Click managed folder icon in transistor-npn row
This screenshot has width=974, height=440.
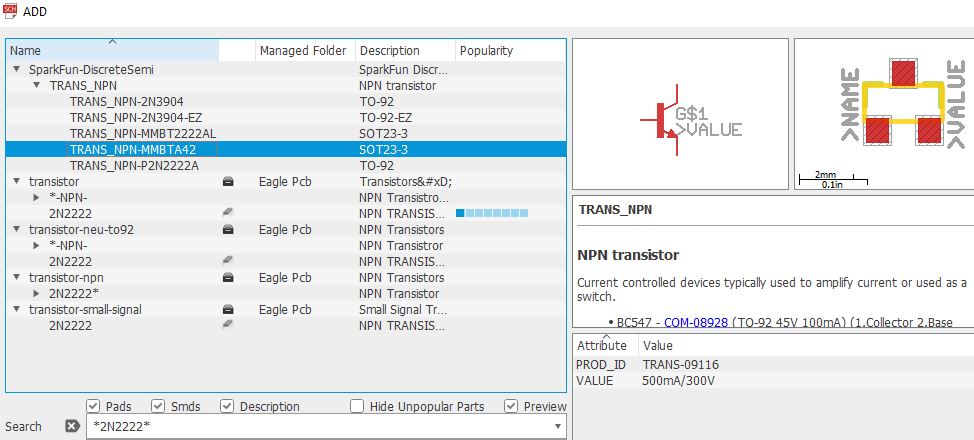228,278
